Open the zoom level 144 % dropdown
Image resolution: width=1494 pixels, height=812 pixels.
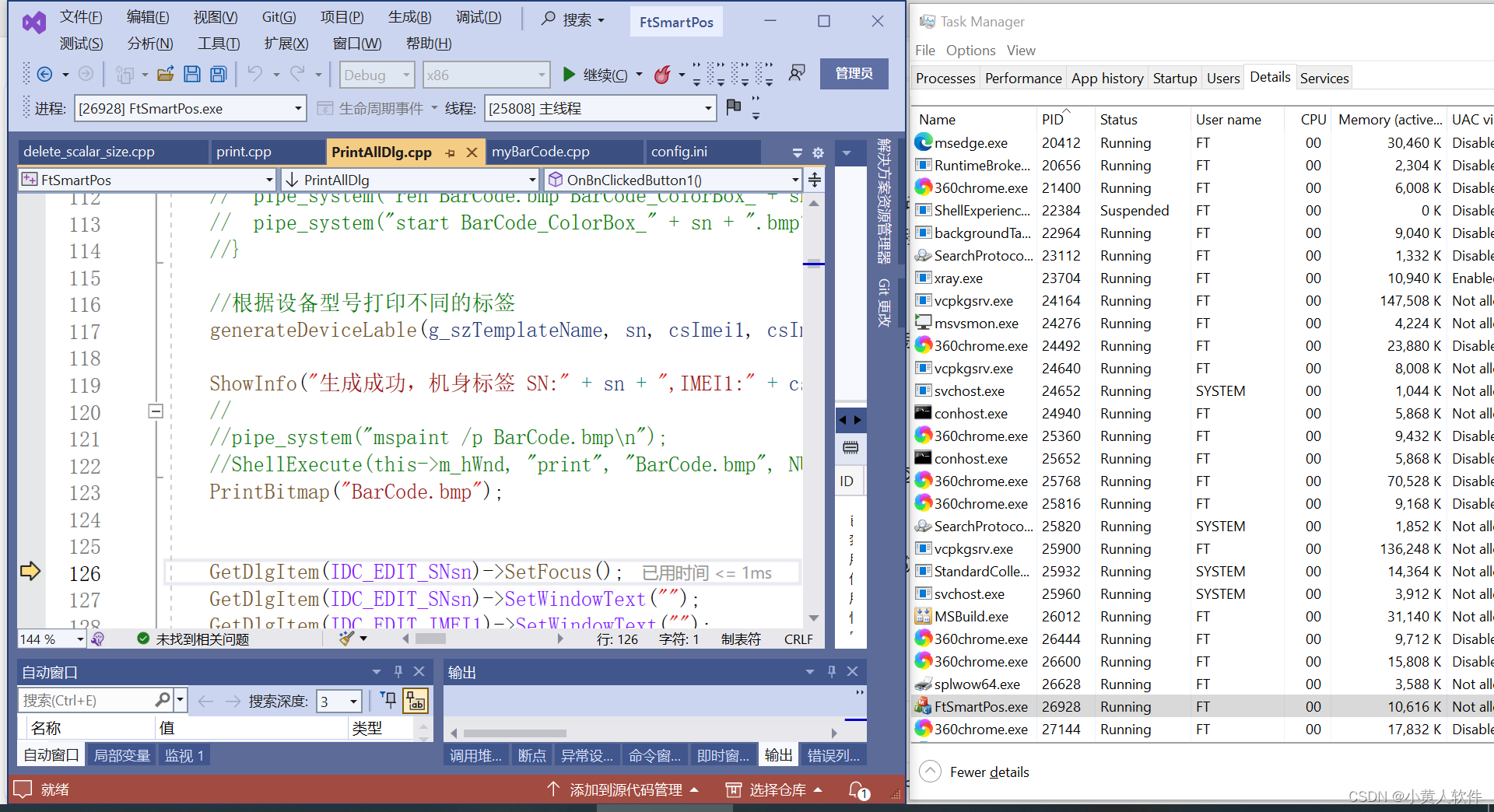[x=51, y=639]
